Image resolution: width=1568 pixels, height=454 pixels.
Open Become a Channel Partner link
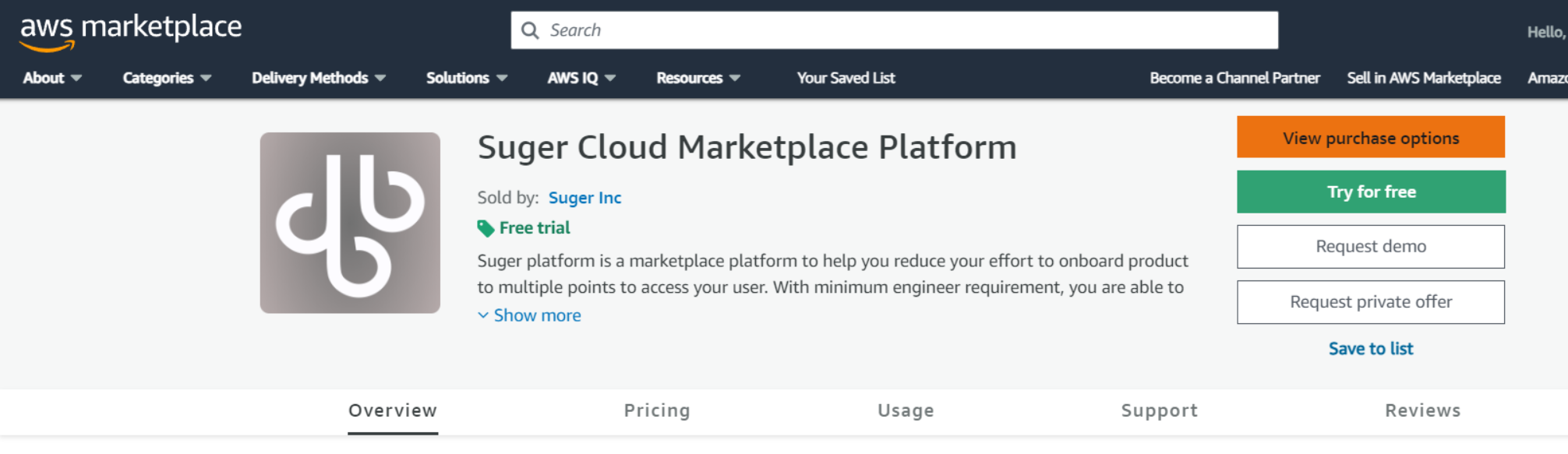pos(1234,78)
